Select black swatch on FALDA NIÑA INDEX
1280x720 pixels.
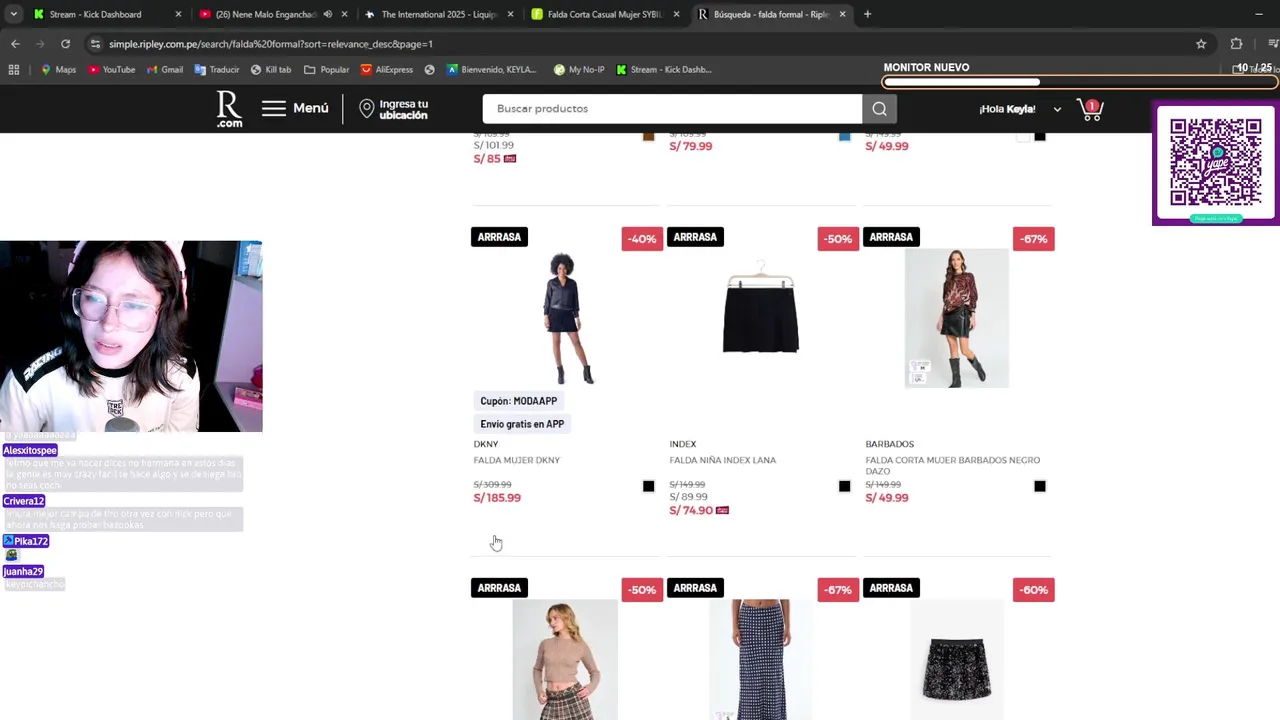point(844,486)
